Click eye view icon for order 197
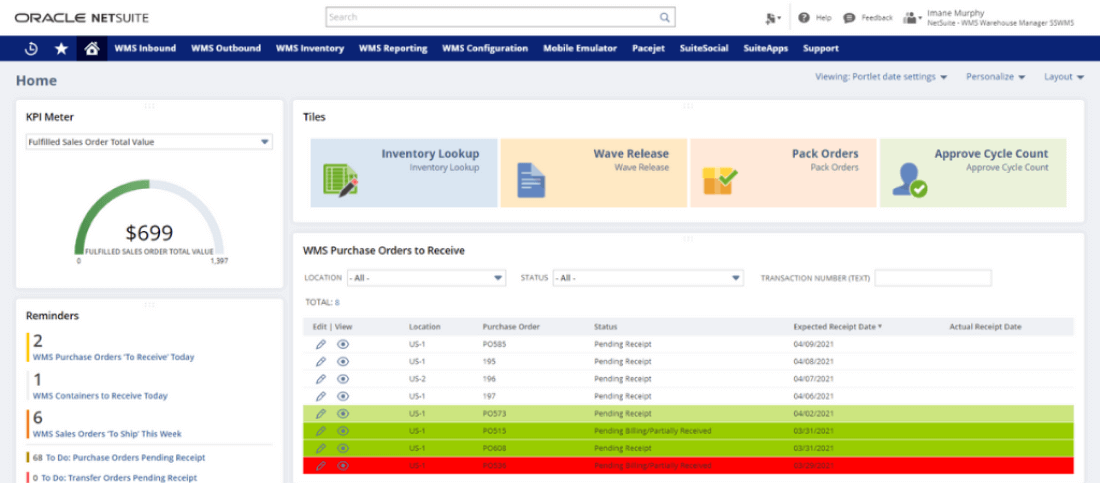This screenshot has width=1100, height=483. pos(343,396)
